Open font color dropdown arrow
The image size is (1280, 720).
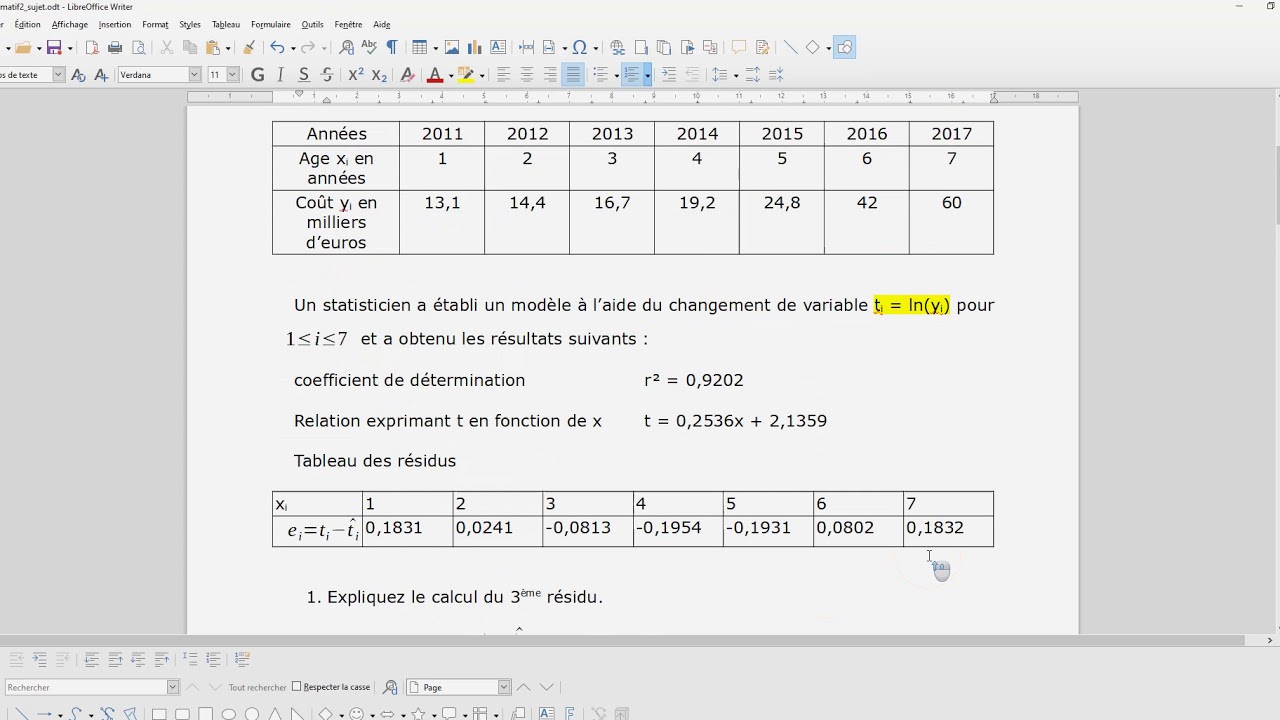coord(450,75)
